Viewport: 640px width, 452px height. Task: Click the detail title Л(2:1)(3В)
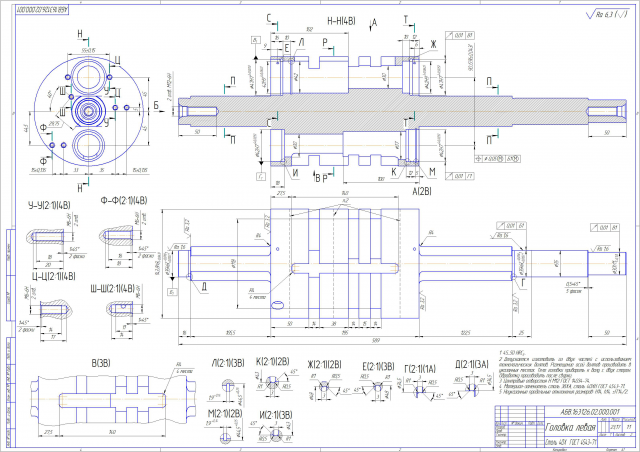coord(228,363)
